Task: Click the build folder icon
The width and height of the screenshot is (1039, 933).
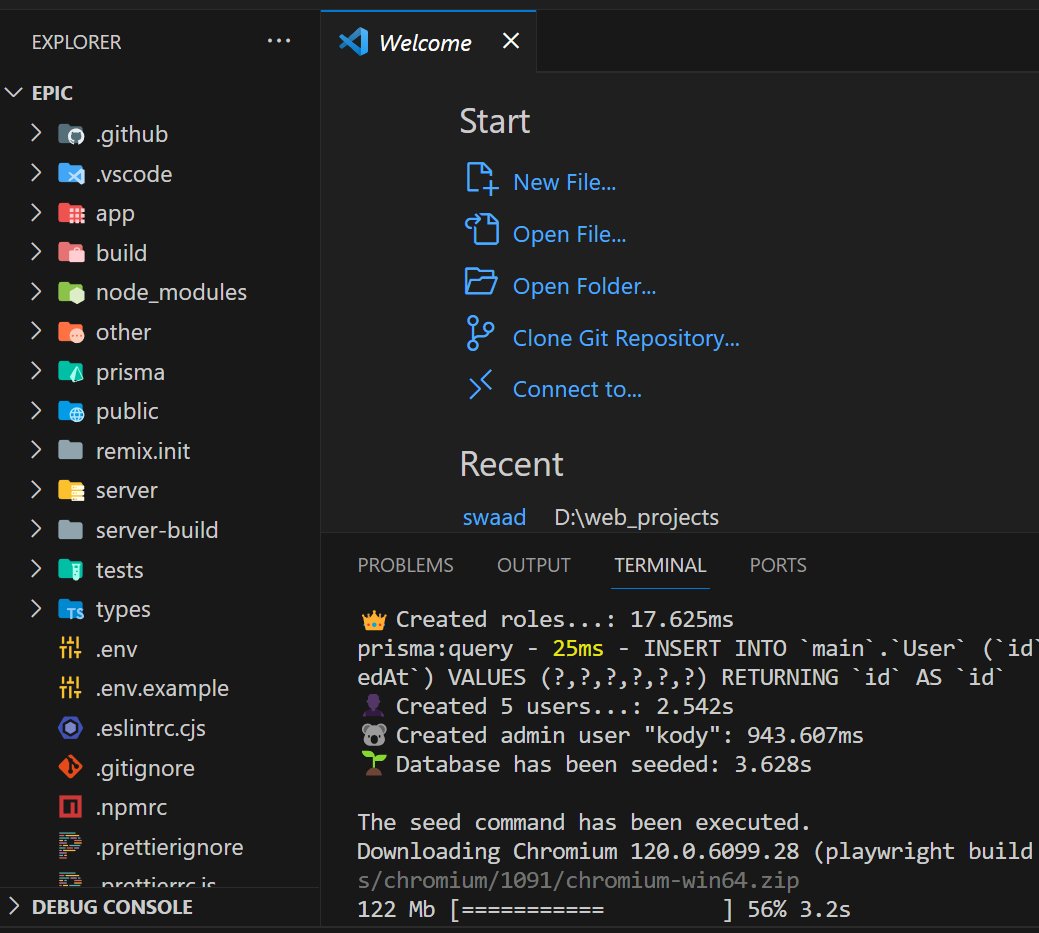Action: (x=71, y=253)
